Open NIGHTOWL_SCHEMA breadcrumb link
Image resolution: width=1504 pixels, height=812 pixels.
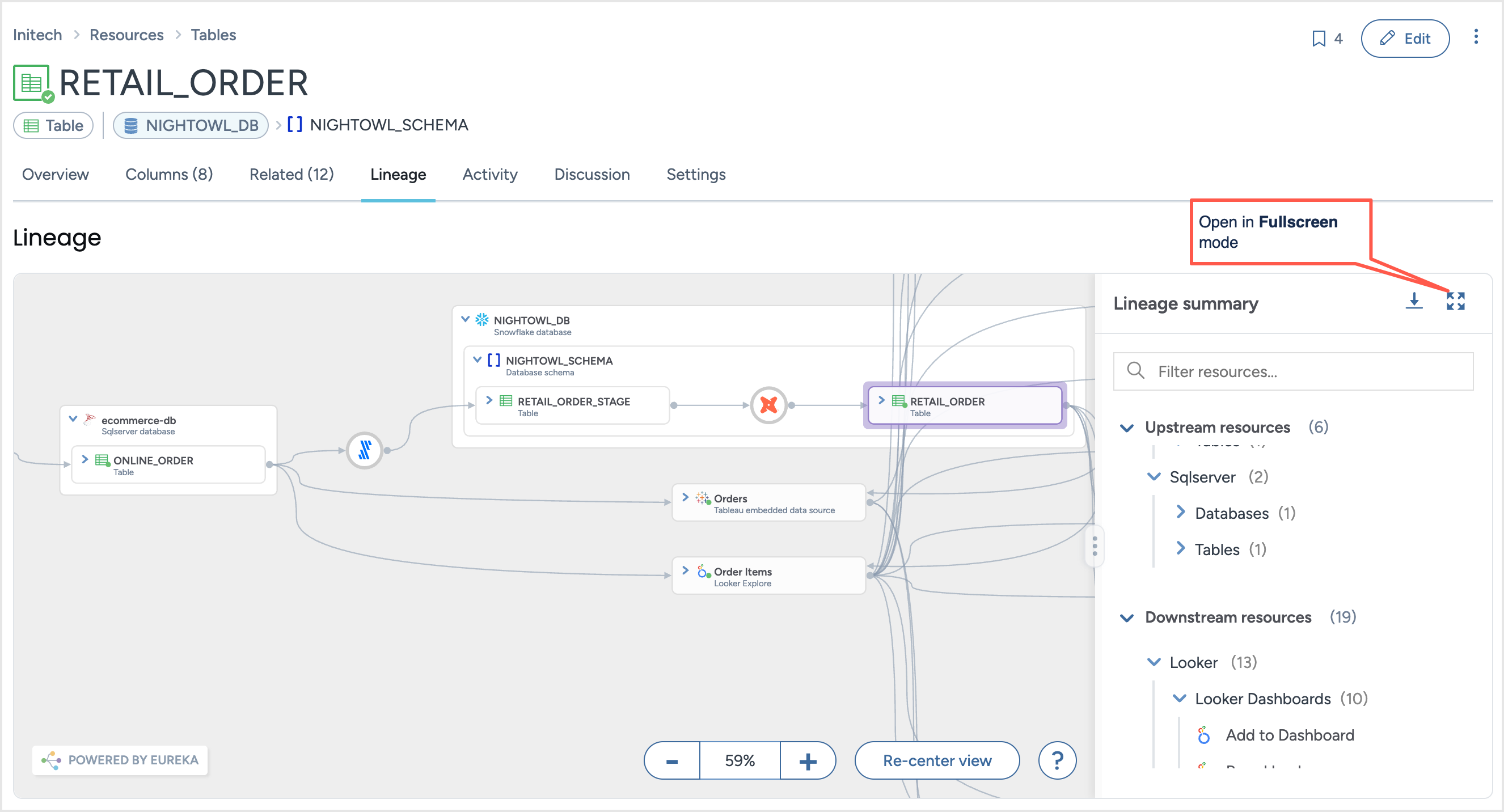point(389,125)
